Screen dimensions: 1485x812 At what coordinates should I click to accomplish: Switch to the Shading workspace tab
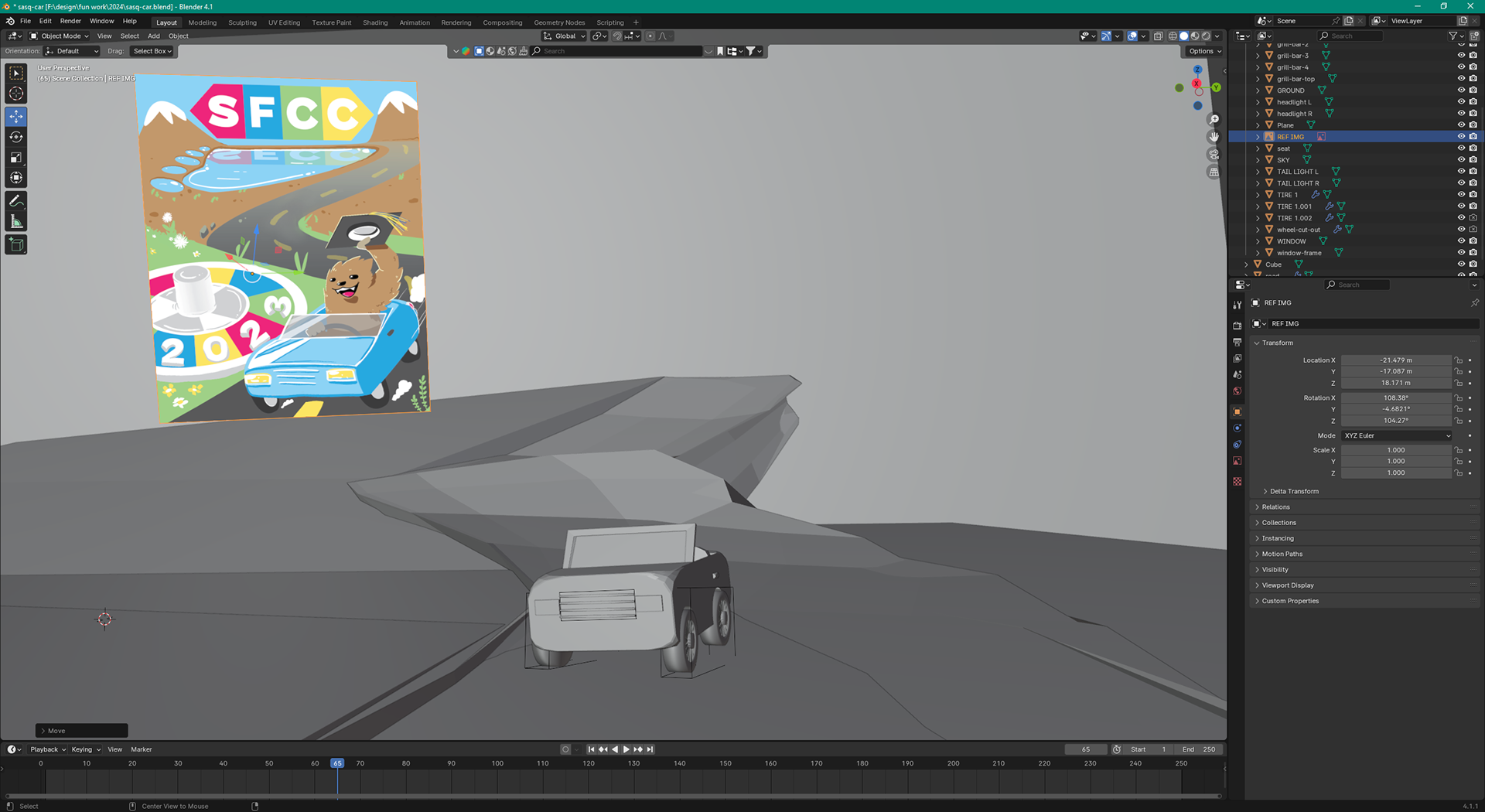pyautogui.click(x=375, y=22)
